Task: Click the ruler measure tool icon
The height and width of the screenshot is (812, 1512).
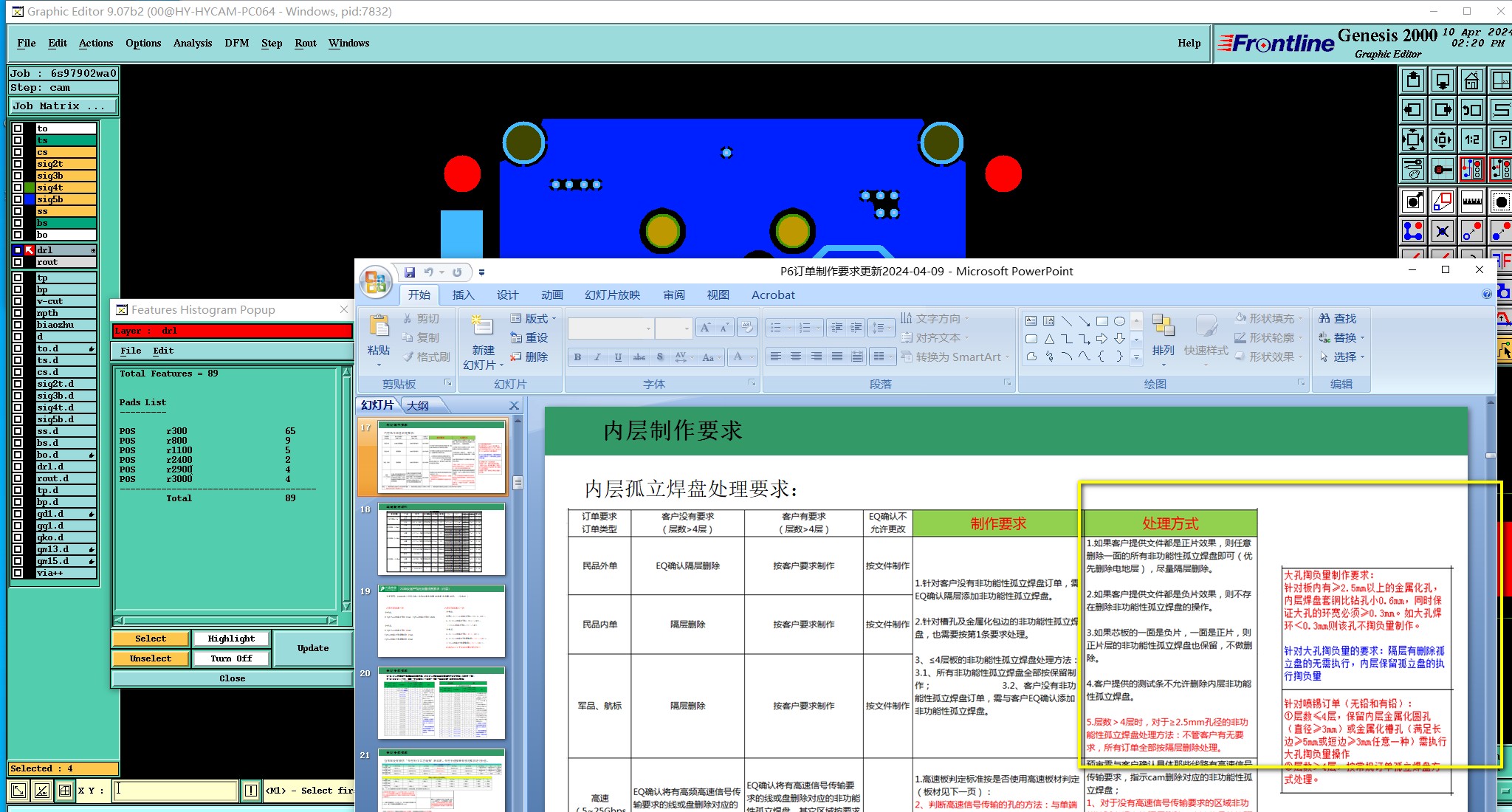Action: [x=1471, y=201]
